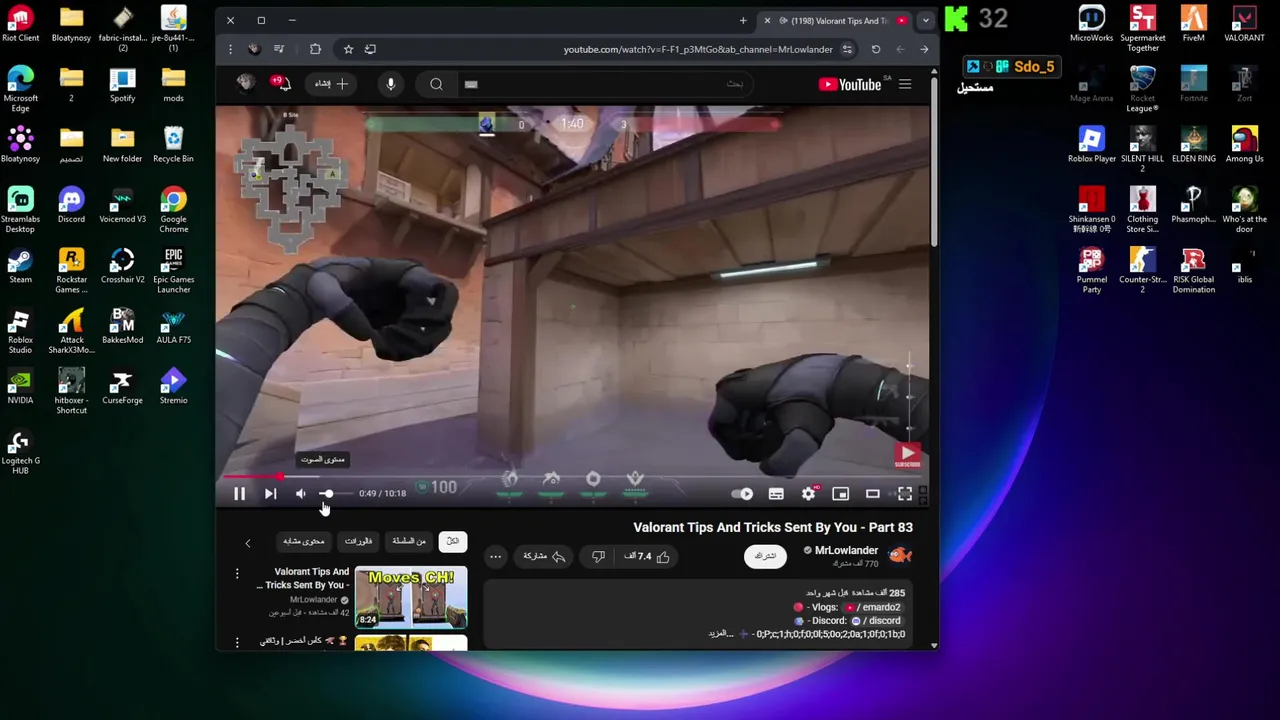Open the YouTube notifications bell
The image size is (1280, 720).
[x=283, y=84]
